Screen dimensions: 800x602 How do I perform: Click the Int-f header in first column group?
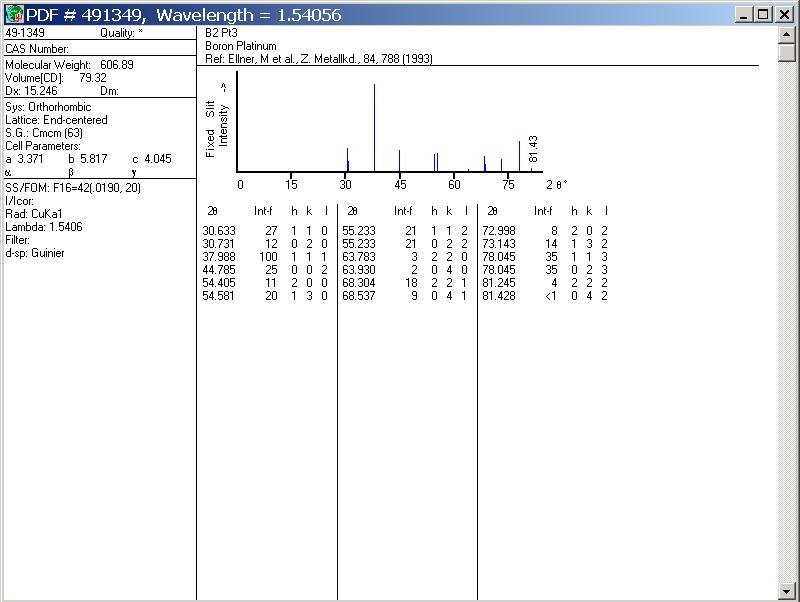click(x=263, y=211)
